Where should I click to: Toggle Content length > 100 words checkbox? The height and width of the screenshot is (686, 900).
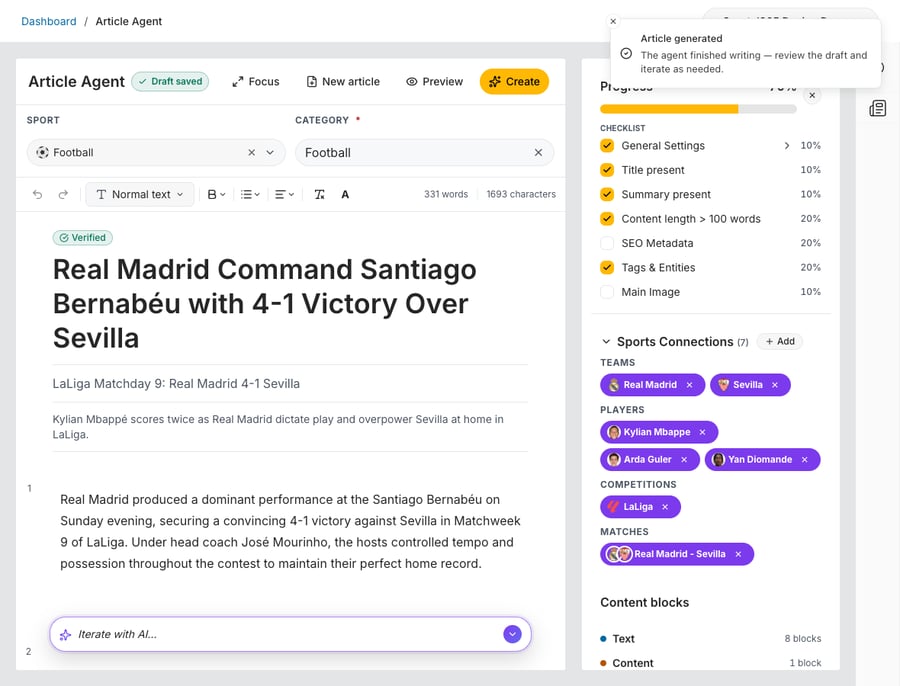607,219
